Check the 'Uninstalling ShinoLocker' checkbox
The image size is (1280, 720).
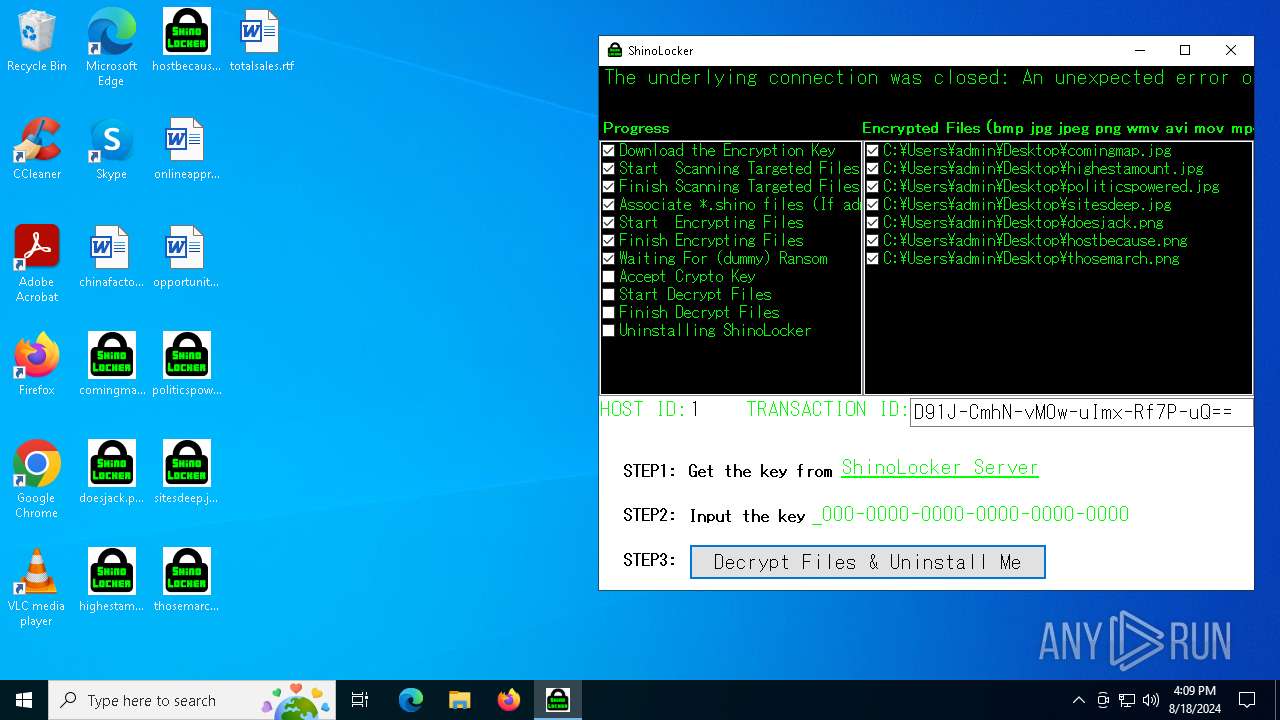click(x=608, y=331)
